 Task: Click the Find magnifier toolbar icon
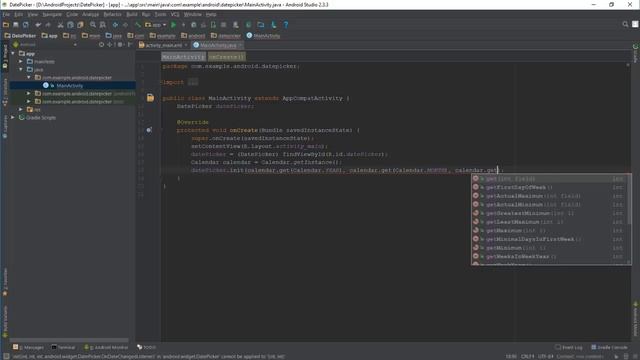point(93,25)
